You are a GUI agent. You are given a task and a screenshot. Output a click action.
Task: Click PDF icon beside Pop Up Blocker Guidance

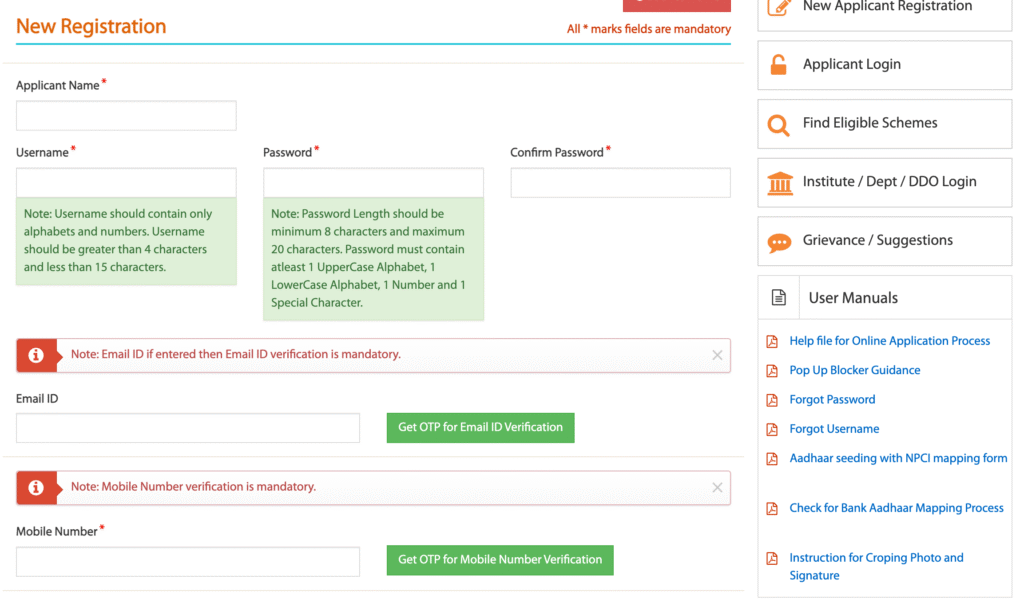tap(771, 371)
